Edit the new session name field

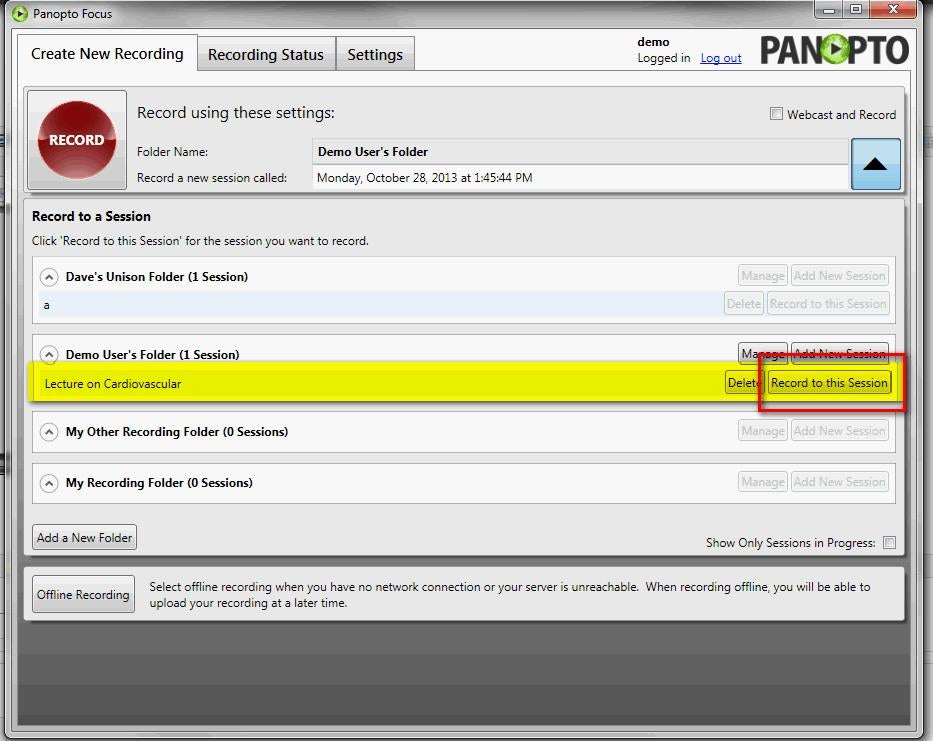pos(580,177)
